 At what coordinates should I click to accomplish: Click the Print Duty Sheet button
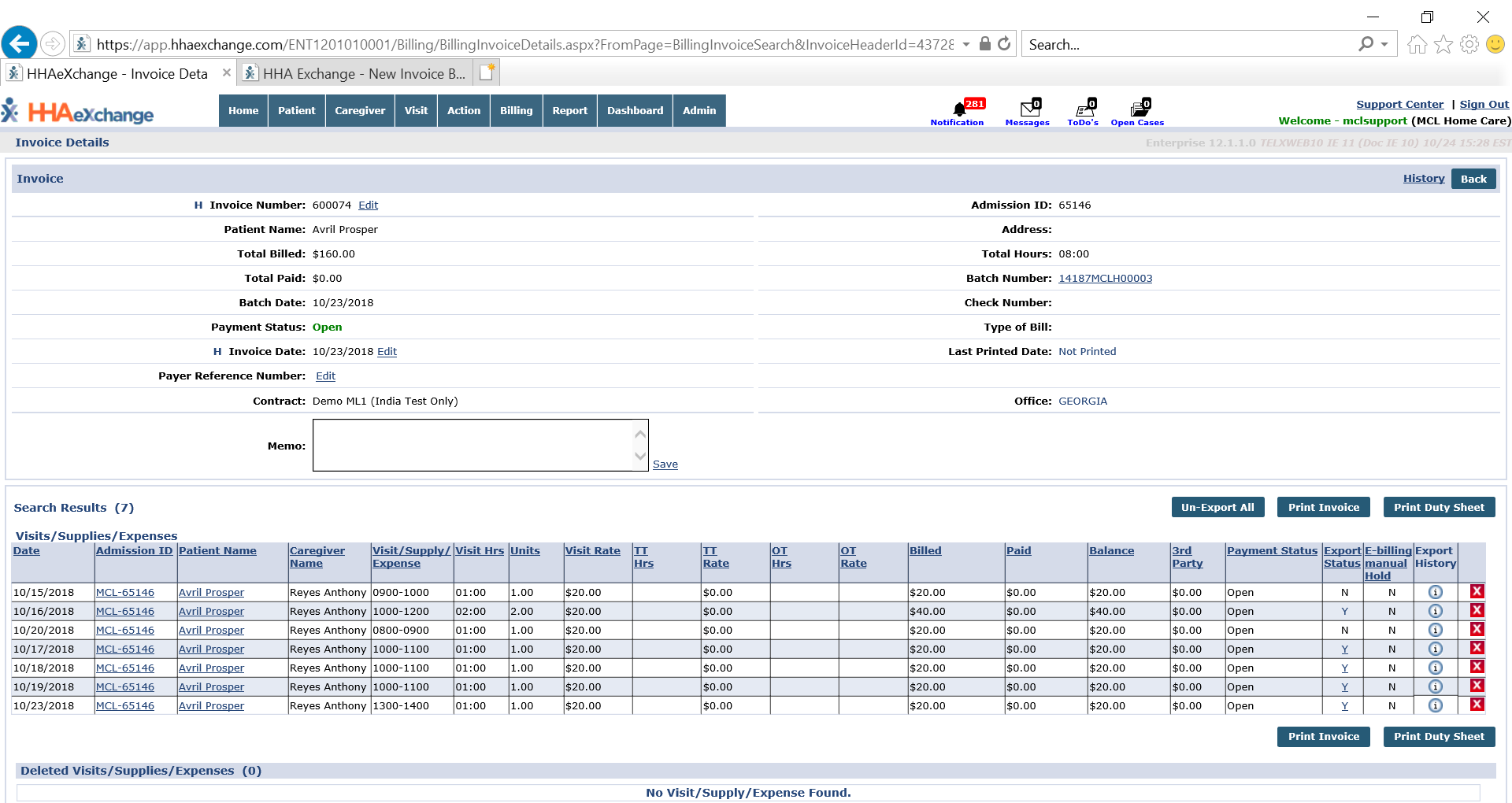1439,507
